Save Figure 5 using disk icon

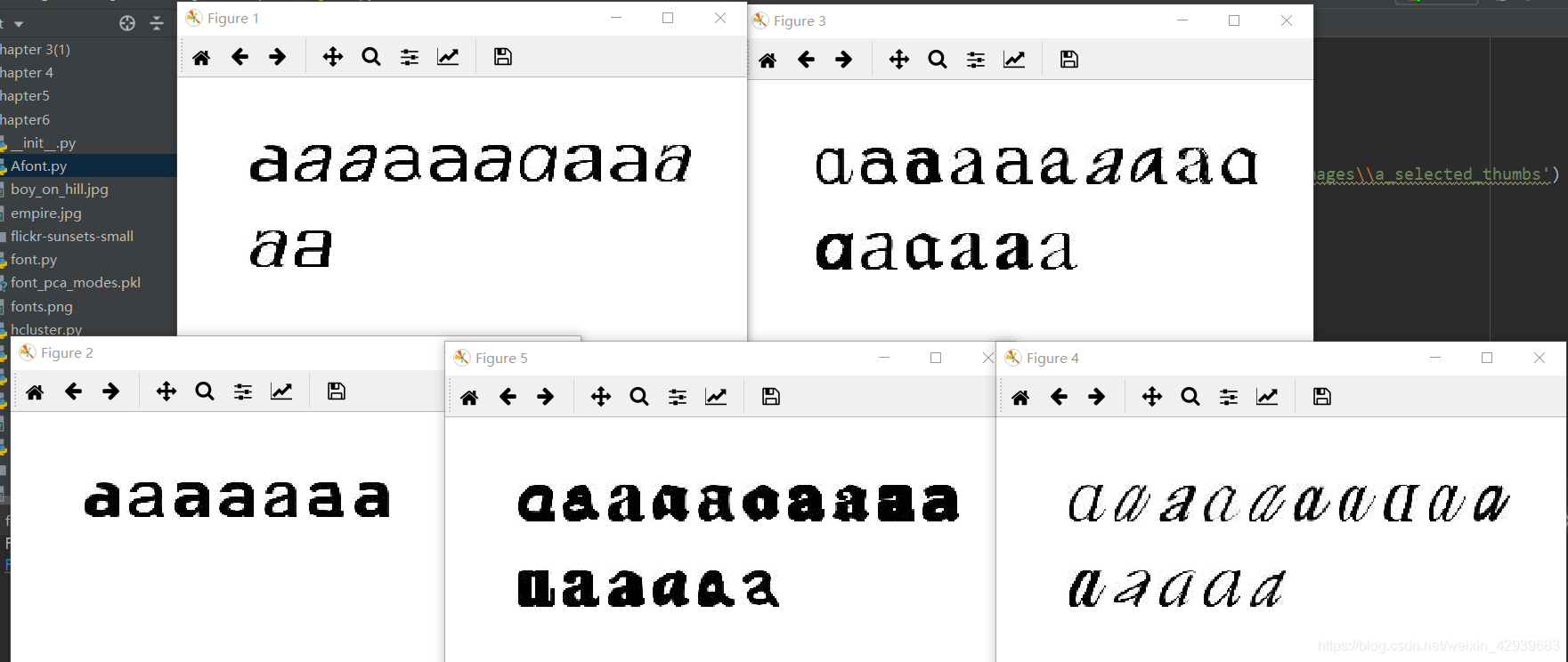tap(771, 397)
